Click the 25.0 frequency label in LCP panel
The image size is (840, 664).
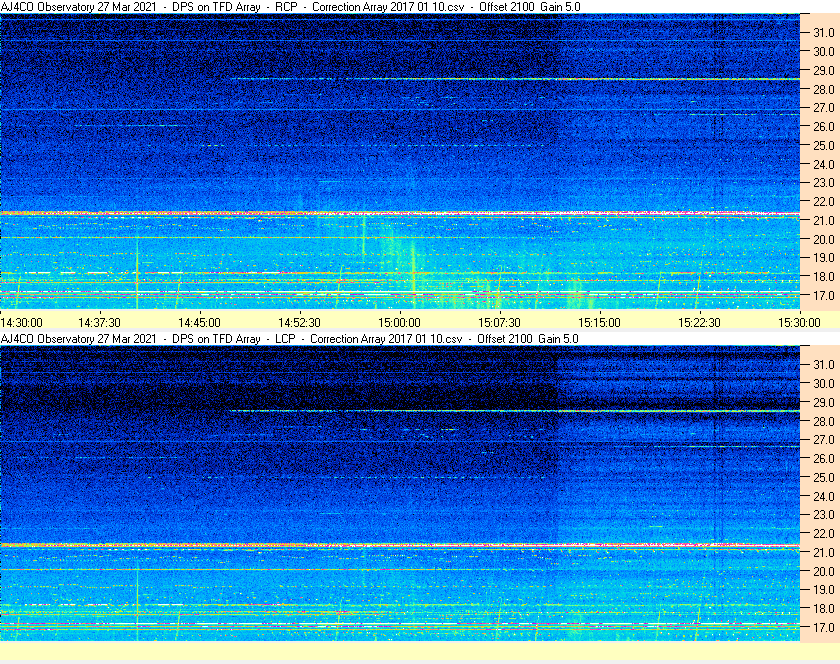click(824, 478)
